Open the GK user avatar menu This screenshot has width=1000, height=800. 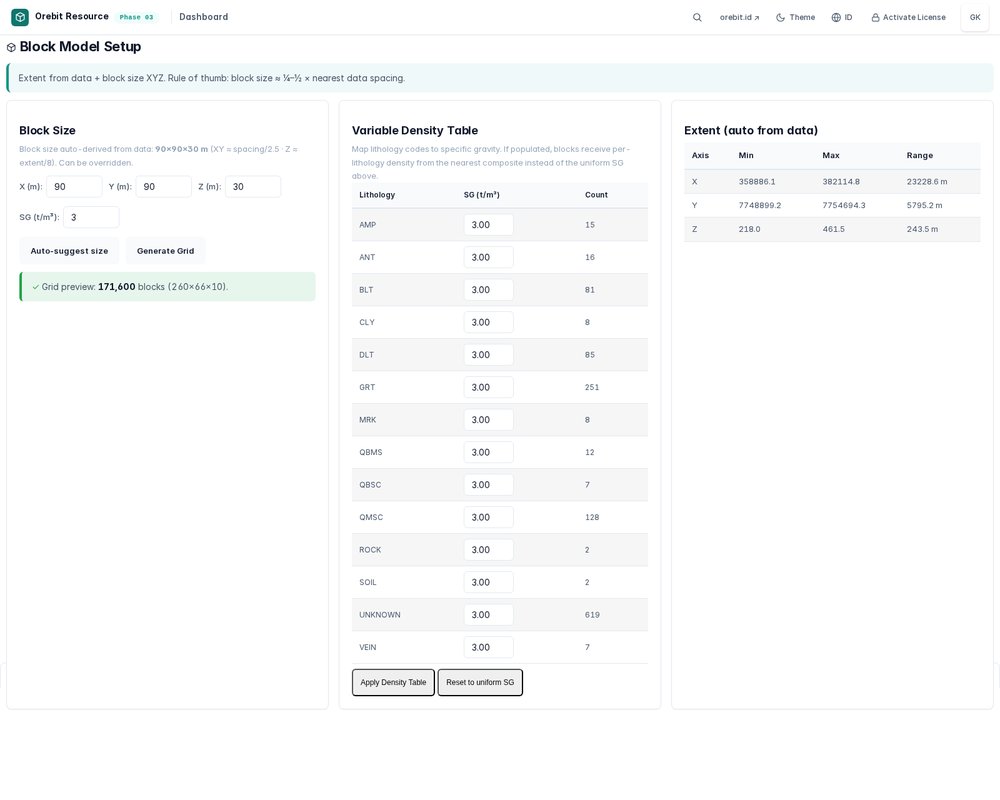click(975, 17)
